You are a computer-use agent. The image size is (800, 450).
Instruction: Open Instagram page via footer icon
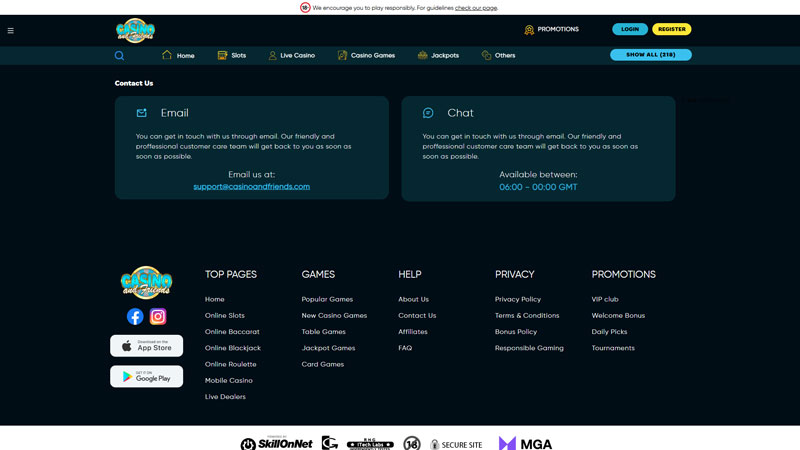158,316
